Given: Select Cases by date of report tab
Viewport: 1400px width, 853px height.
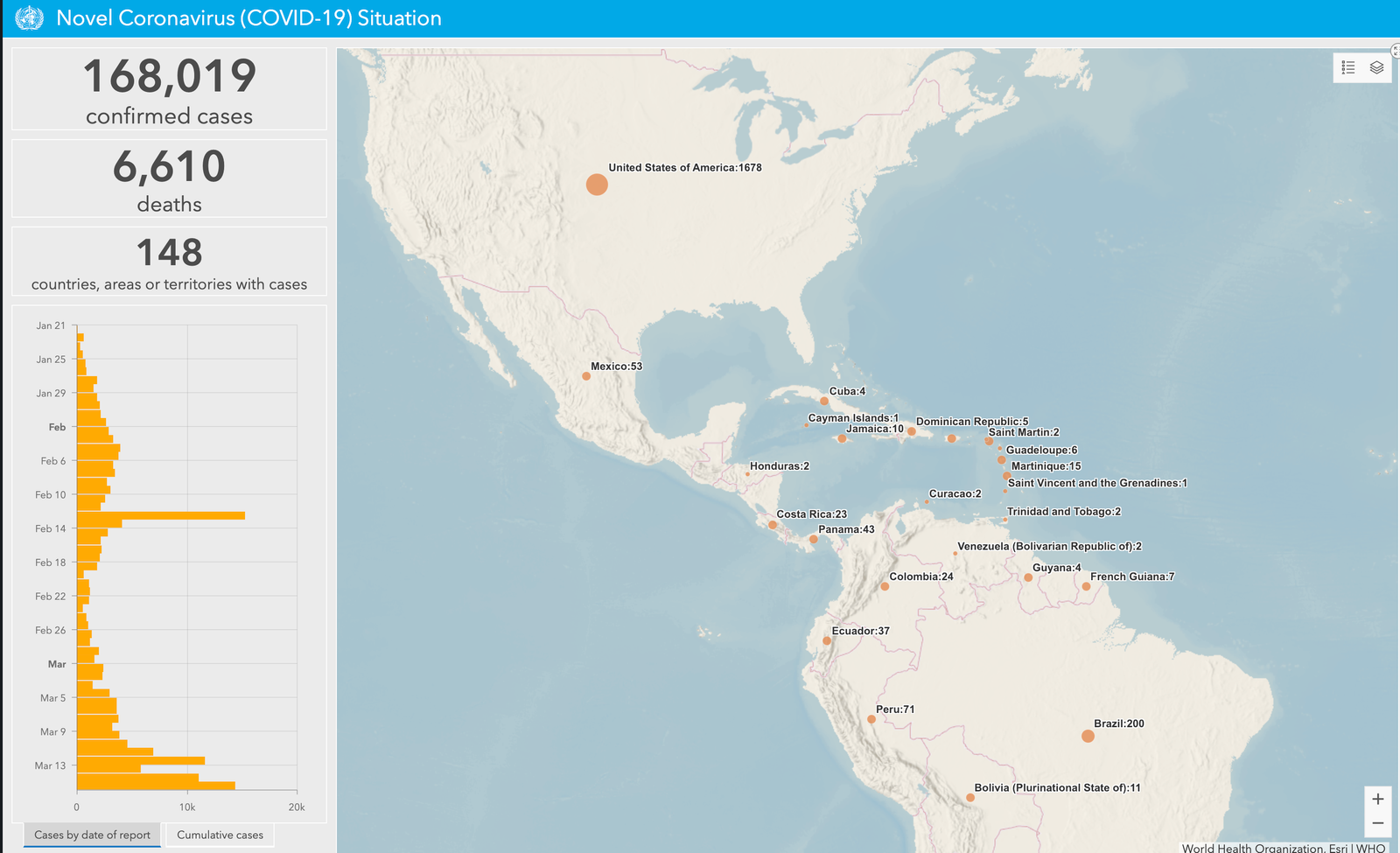Looking at the screenshot, I should (92, 835).
